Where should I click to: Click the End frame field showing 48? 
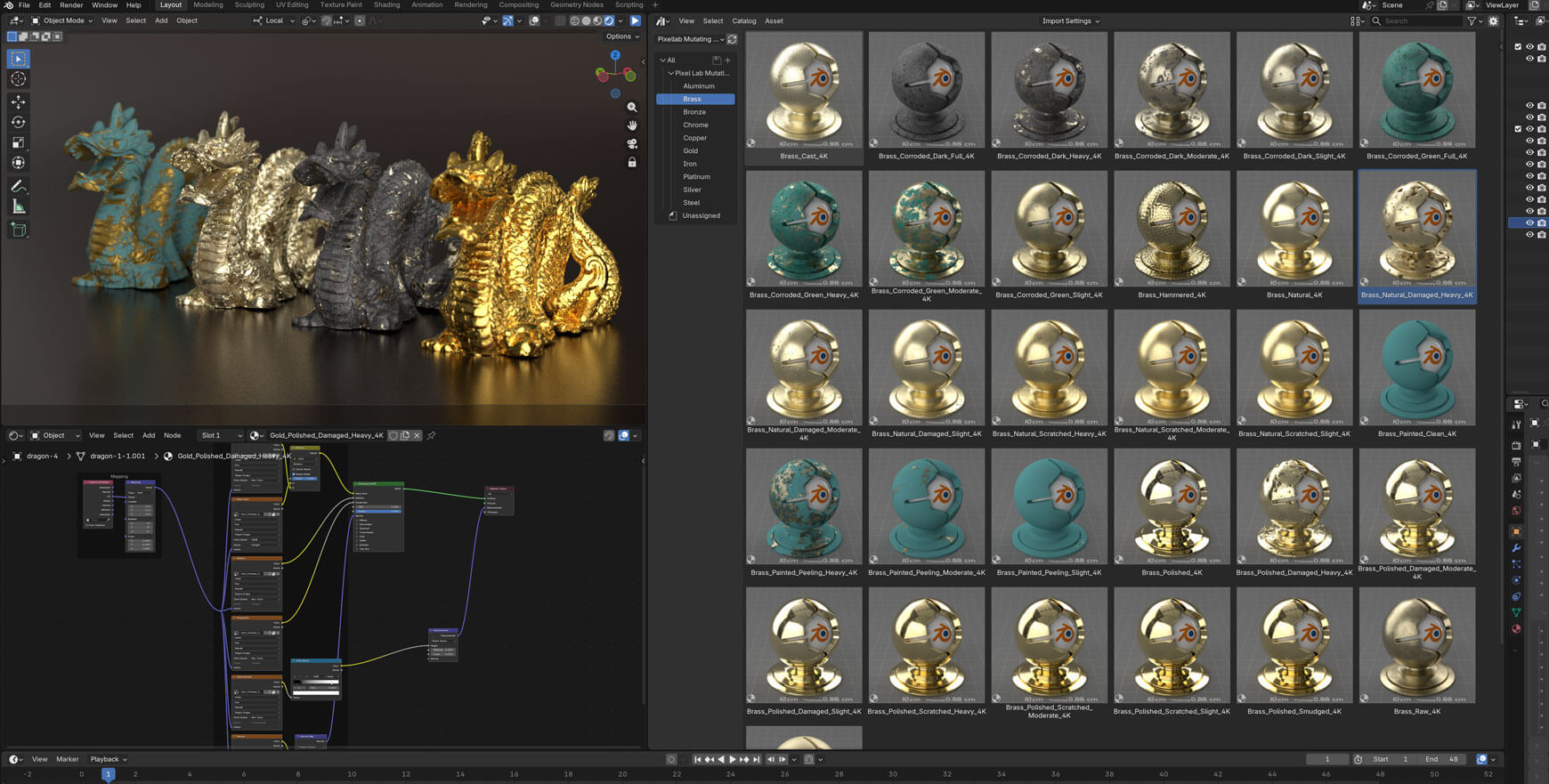coord(1442,759)
